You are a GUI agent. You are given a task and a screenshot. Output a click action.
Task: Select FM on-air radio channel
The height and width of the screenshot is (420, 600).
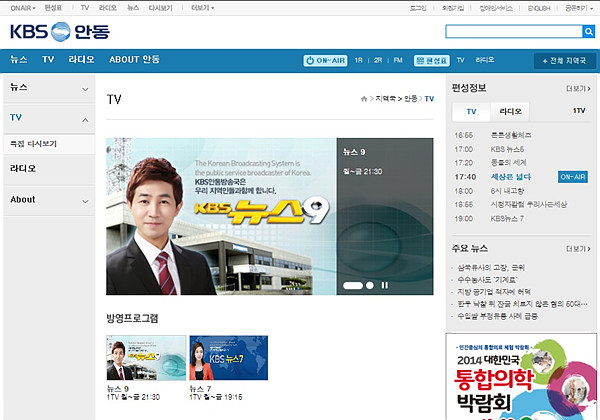[x=398, y=60]
